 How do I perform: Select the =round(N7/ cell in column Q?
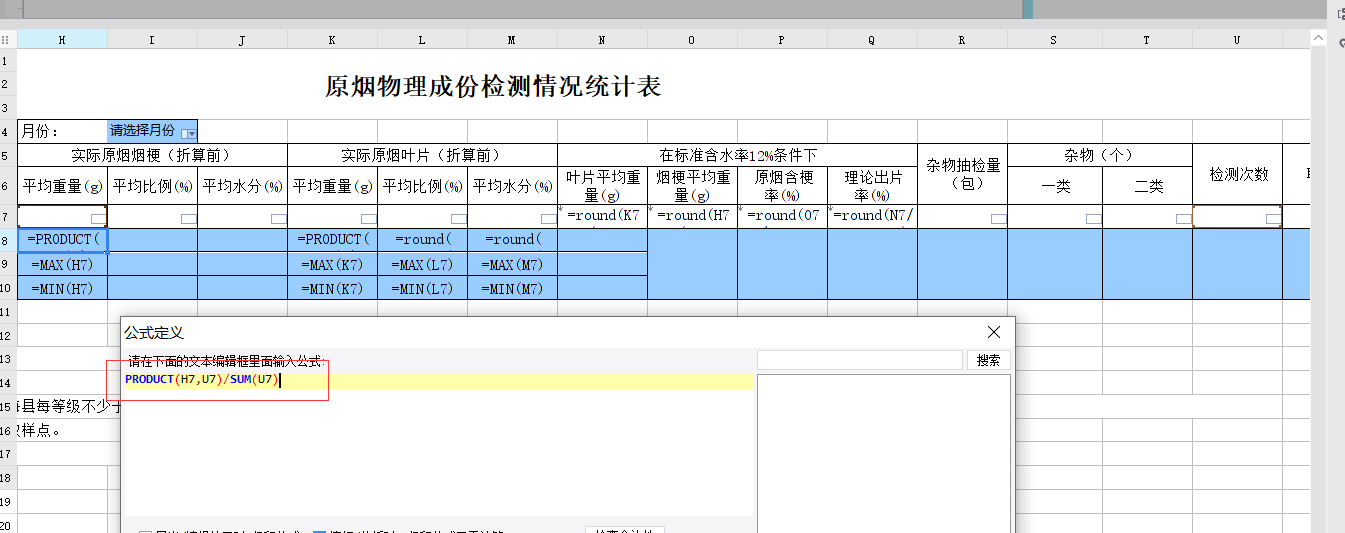pyautogui.click(x=872, y=216)
